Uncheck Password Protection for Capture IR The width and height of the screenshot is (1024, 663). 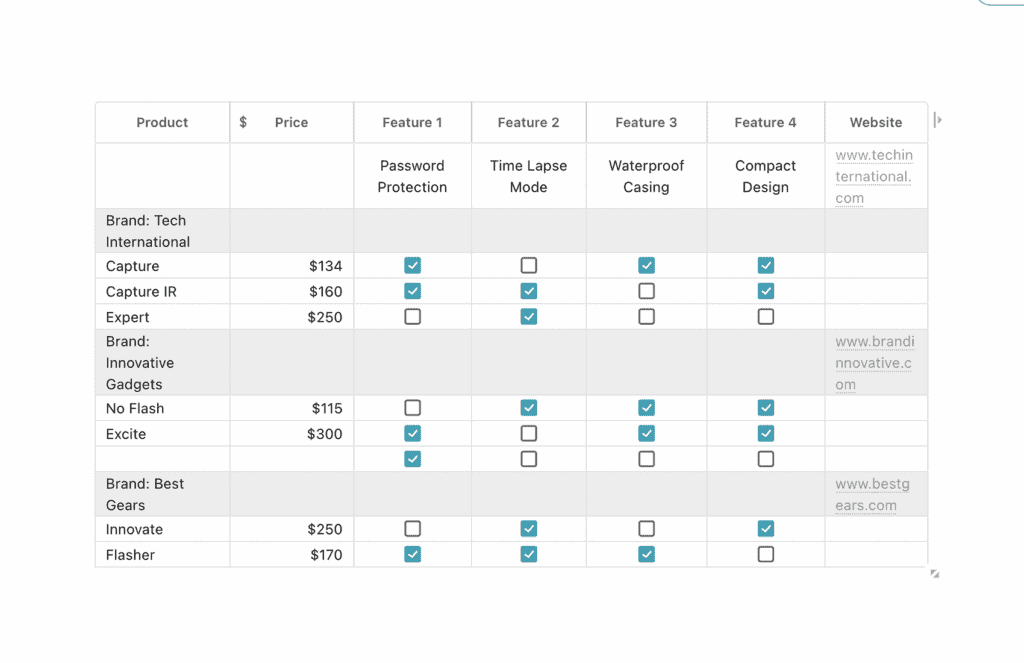tap(413, 291)
